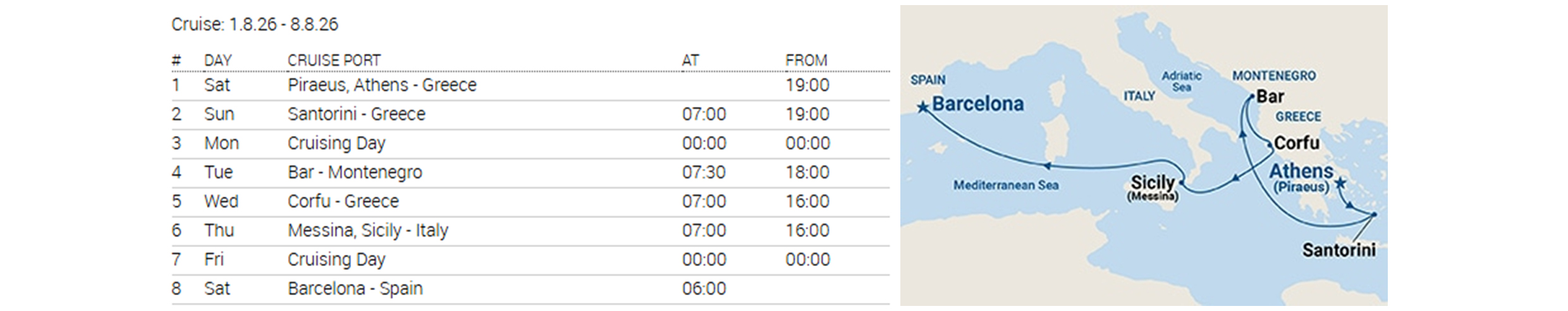Click the cruise dates 1.8.26 - 8.8.26 heading

(255, 25)
